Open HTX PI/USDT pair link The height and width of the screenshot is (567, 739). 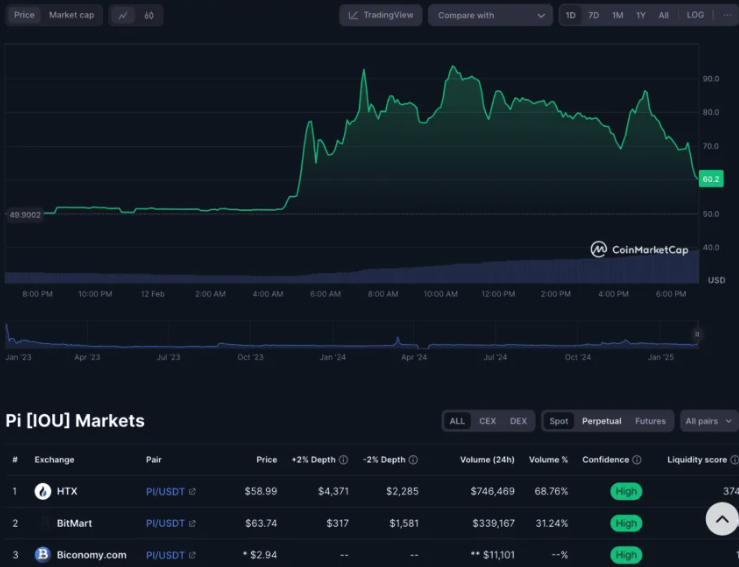click(165, 492)
